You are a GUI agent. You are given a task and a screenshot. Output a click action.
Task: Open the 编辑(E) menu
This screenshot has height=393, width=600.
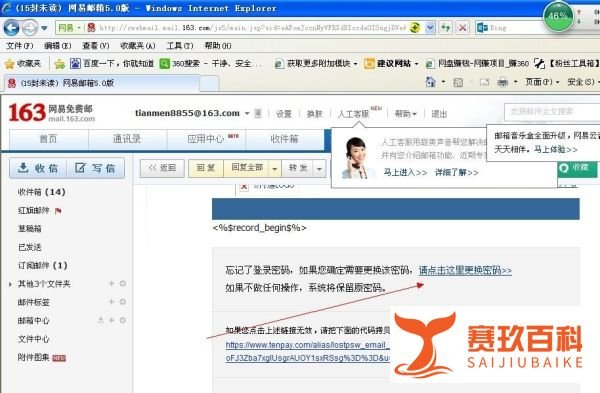pyautogui.click(x=57, y=46)
